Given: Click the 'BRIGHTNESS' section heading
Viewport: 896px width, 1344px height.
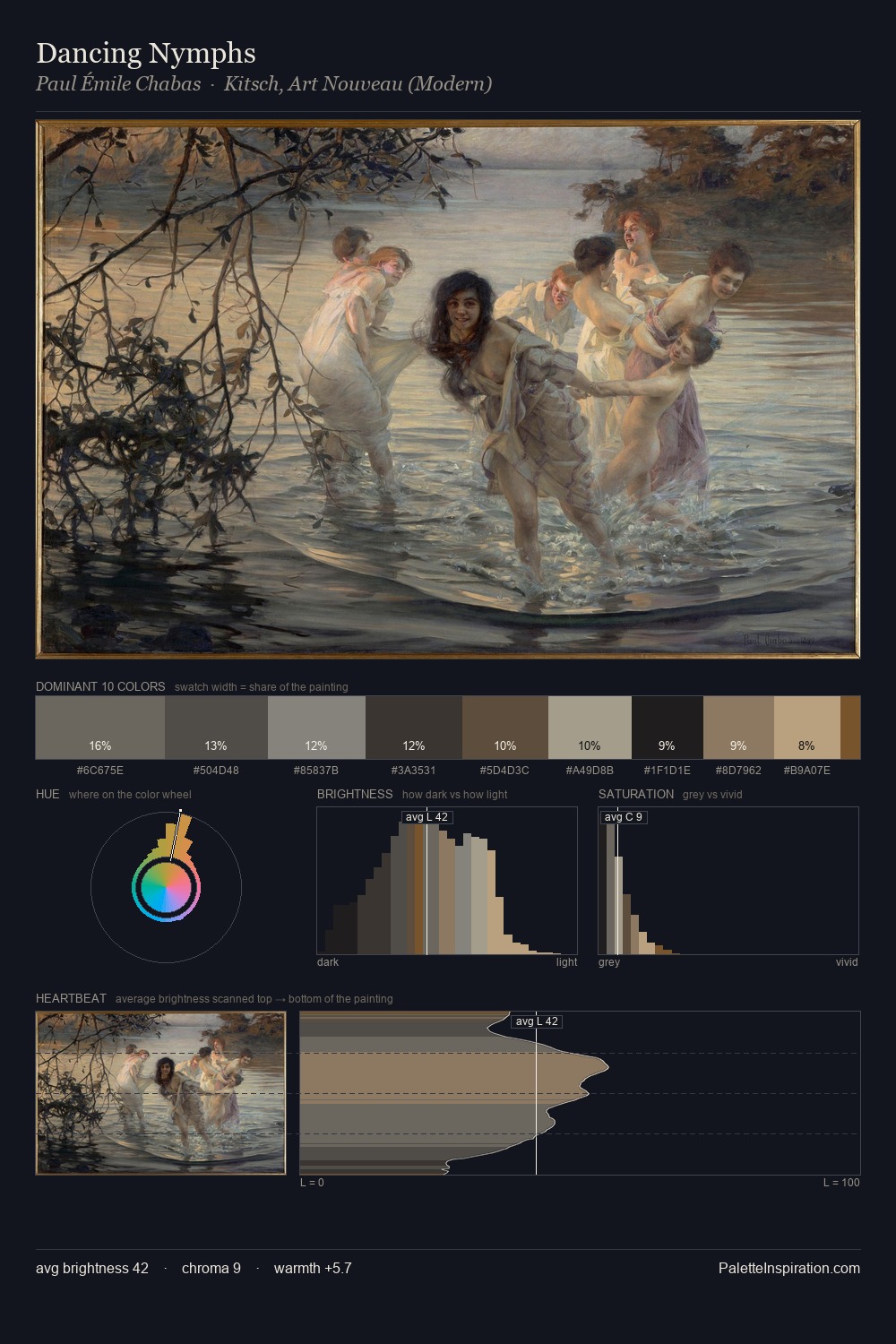Looking at the screenshot, I should tap(355, 794).
